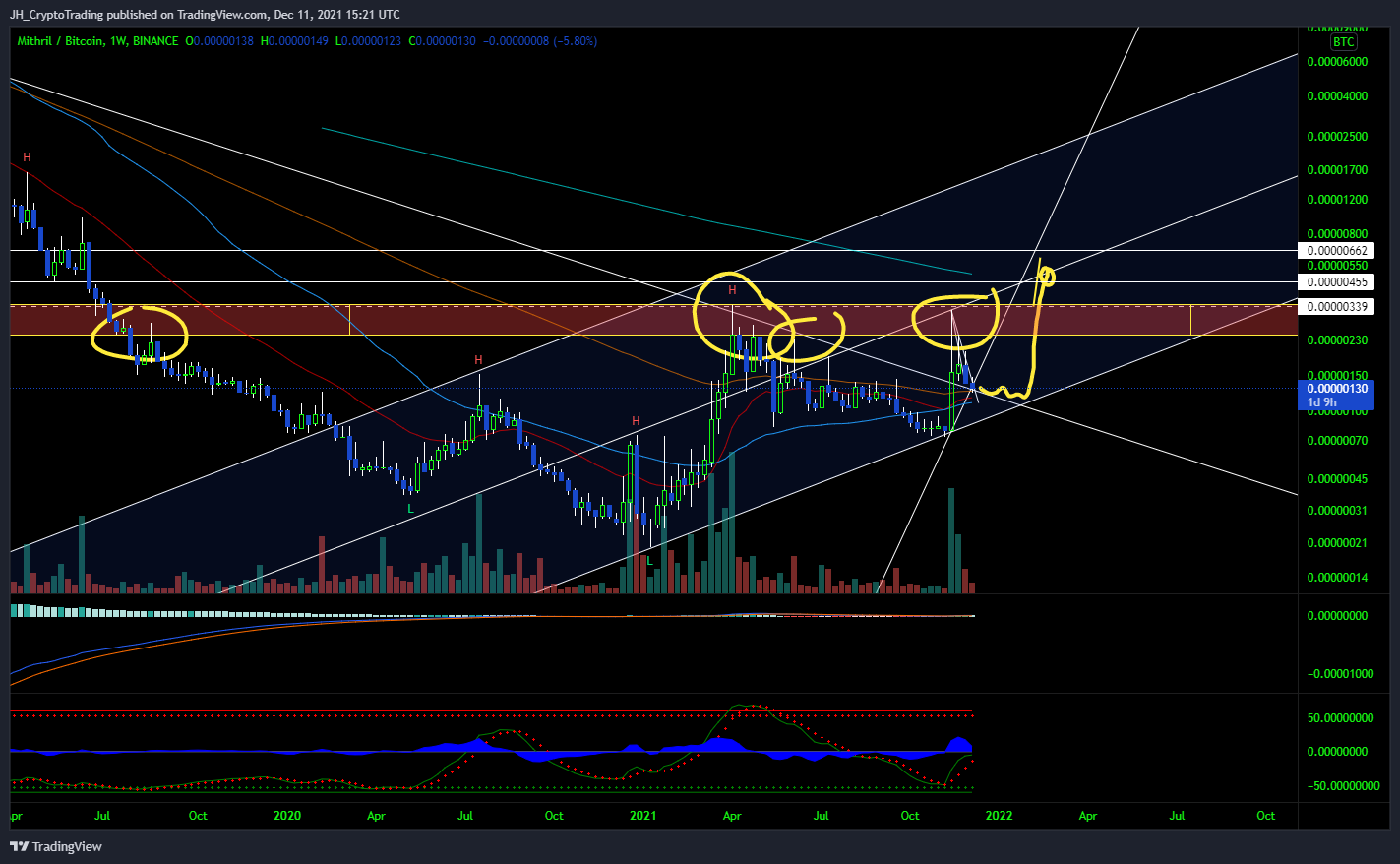Select the close value C0.00000130
1400x864 pixels.
[442, 41]
